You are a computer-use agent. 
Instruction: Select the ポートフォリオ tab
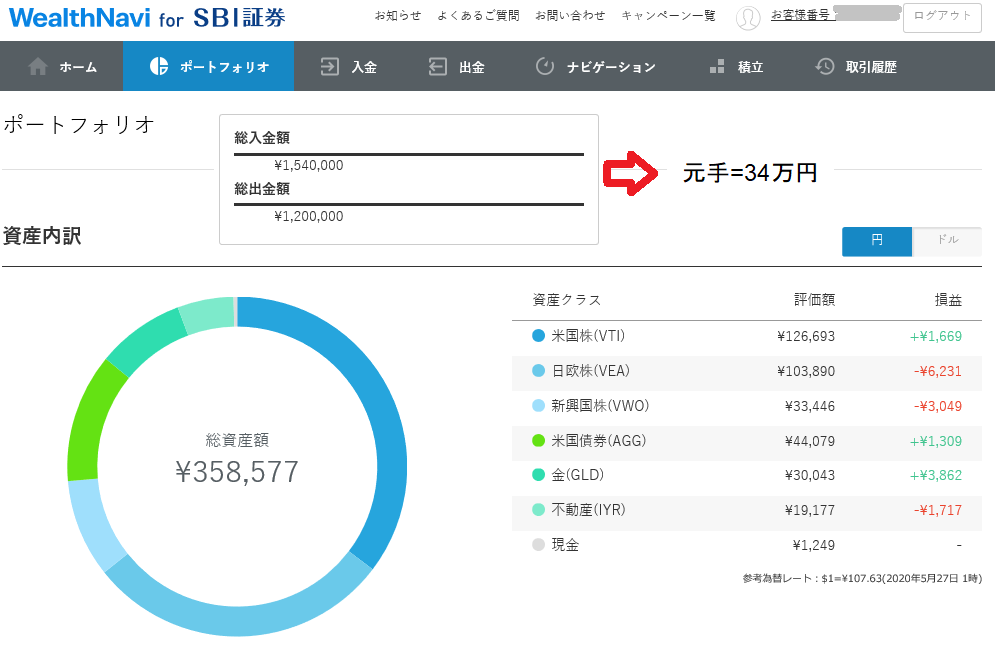point(209,67)
